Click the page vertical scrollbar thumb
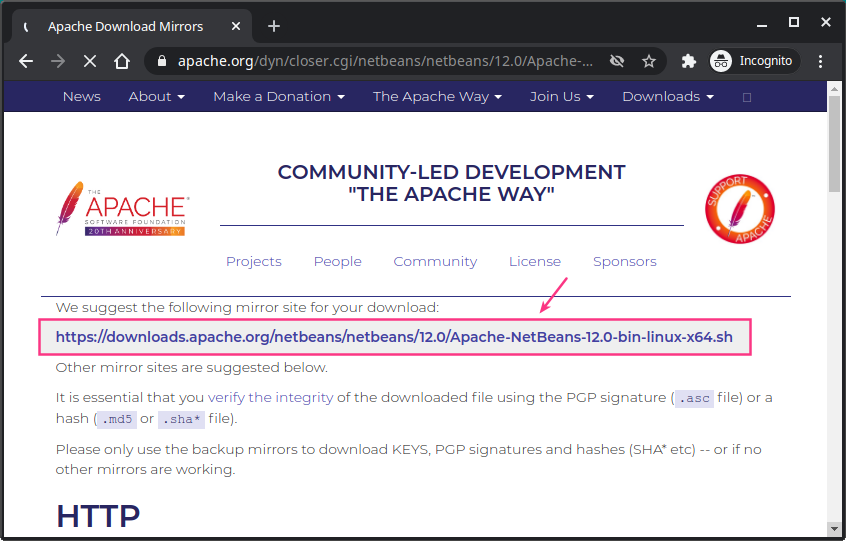846x541 pixels. click(x=834, y=144)
